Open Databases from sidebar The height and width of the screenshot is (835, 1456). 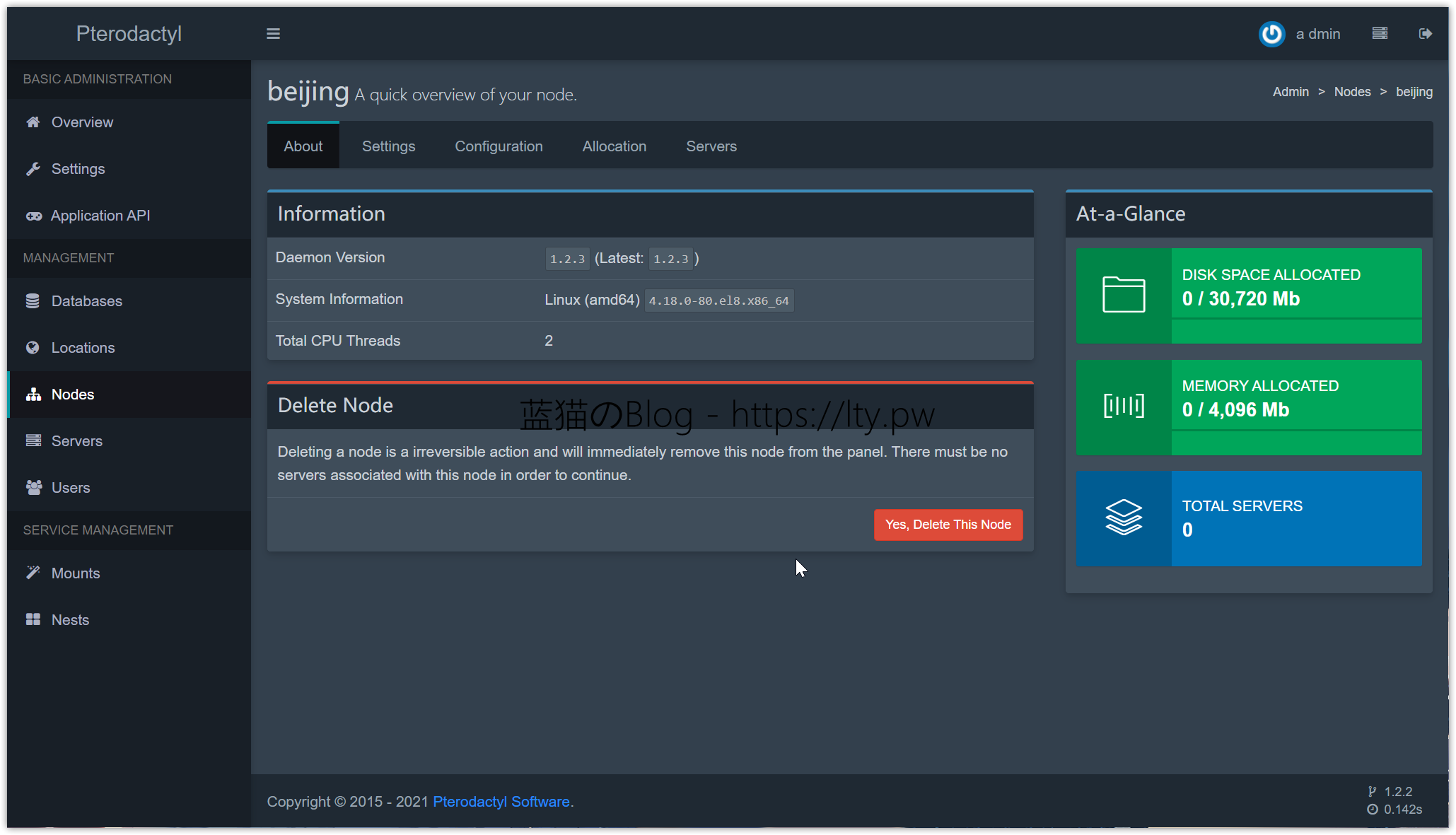[86, 301]
